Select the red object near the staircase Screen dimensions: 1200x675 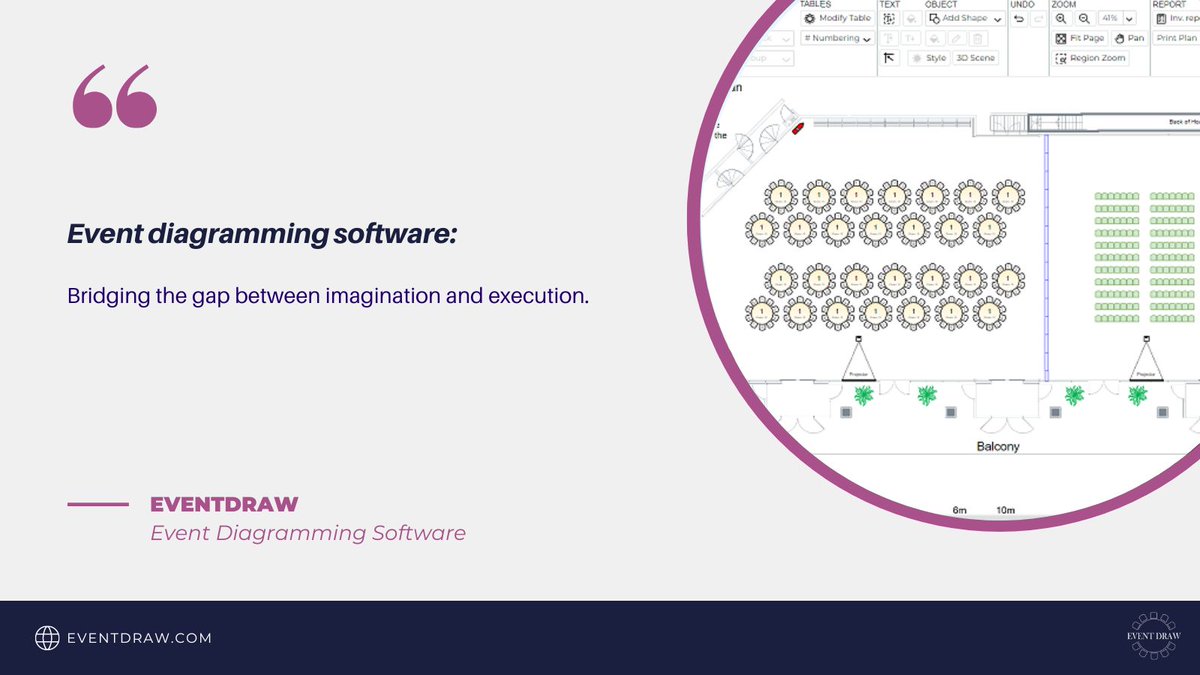point(798,128)
